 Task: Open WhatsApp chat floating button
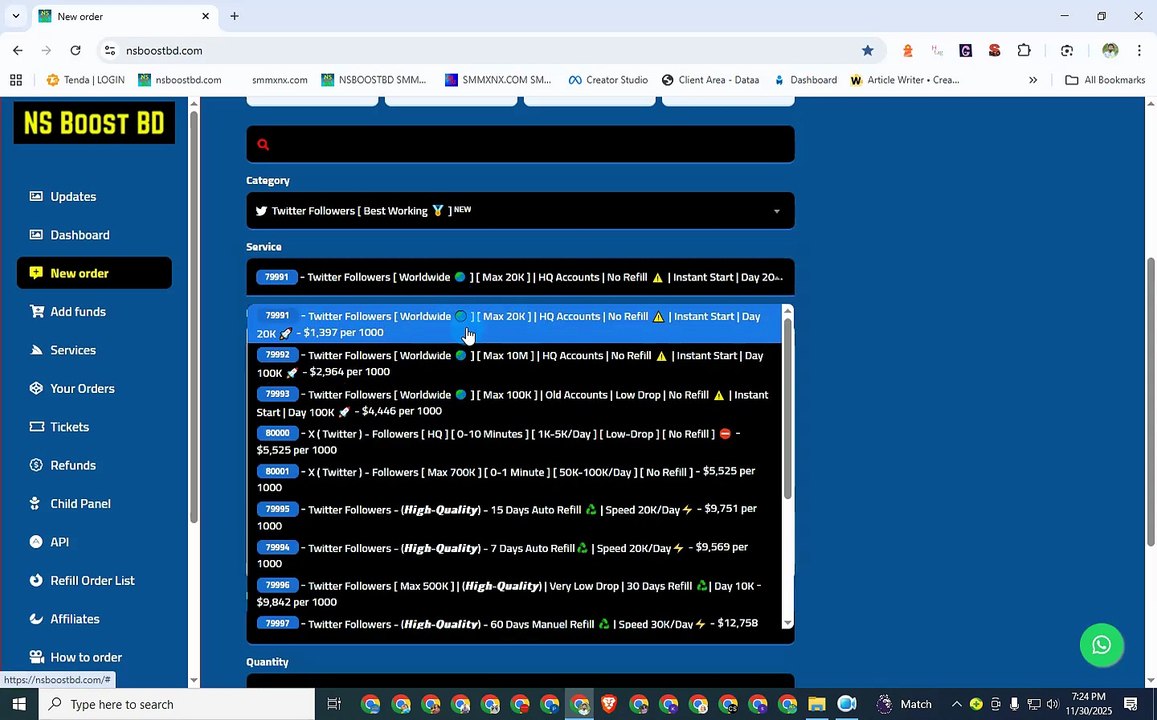click(1101, 645)
